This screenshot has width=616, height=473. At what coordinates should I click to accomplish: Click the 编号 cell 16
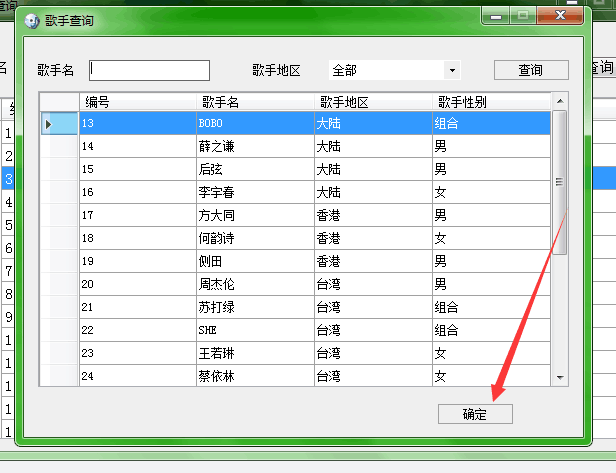[x=138, y=192]
